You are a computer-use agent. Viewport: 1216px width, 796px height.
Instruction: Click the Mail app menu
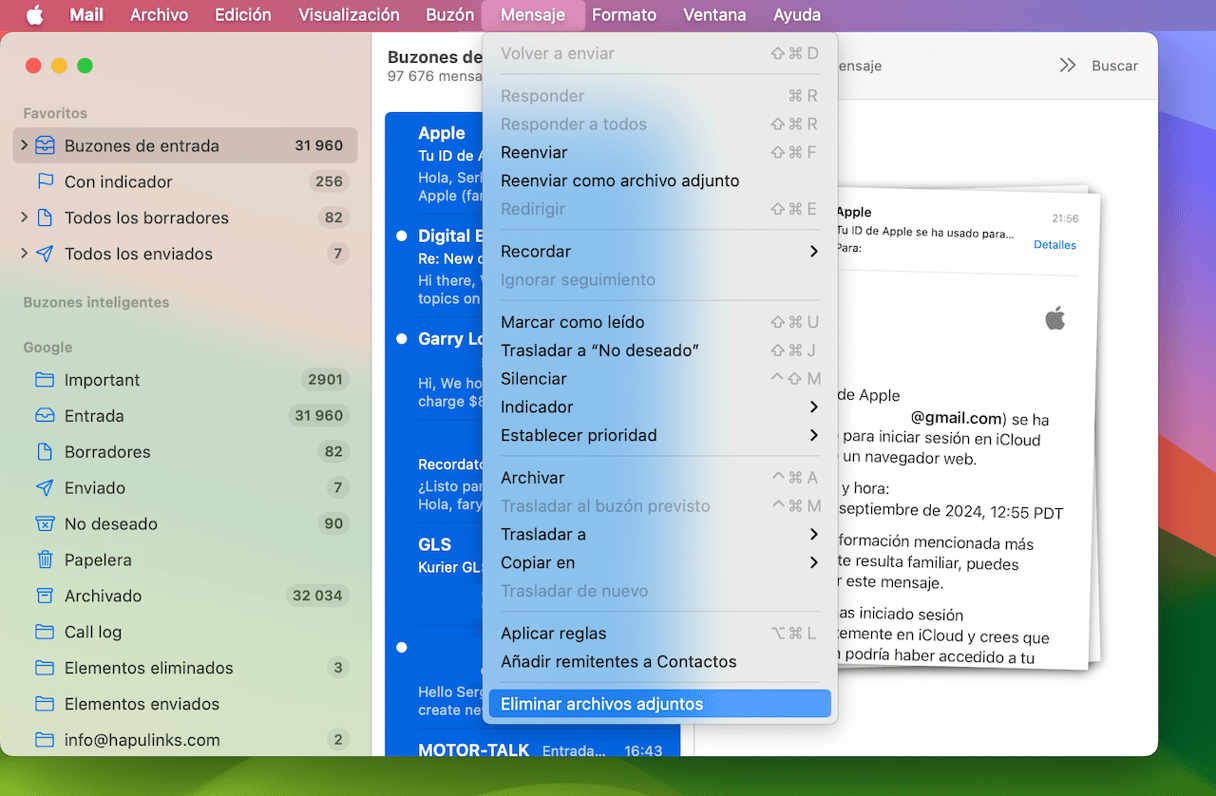(86, 15)
